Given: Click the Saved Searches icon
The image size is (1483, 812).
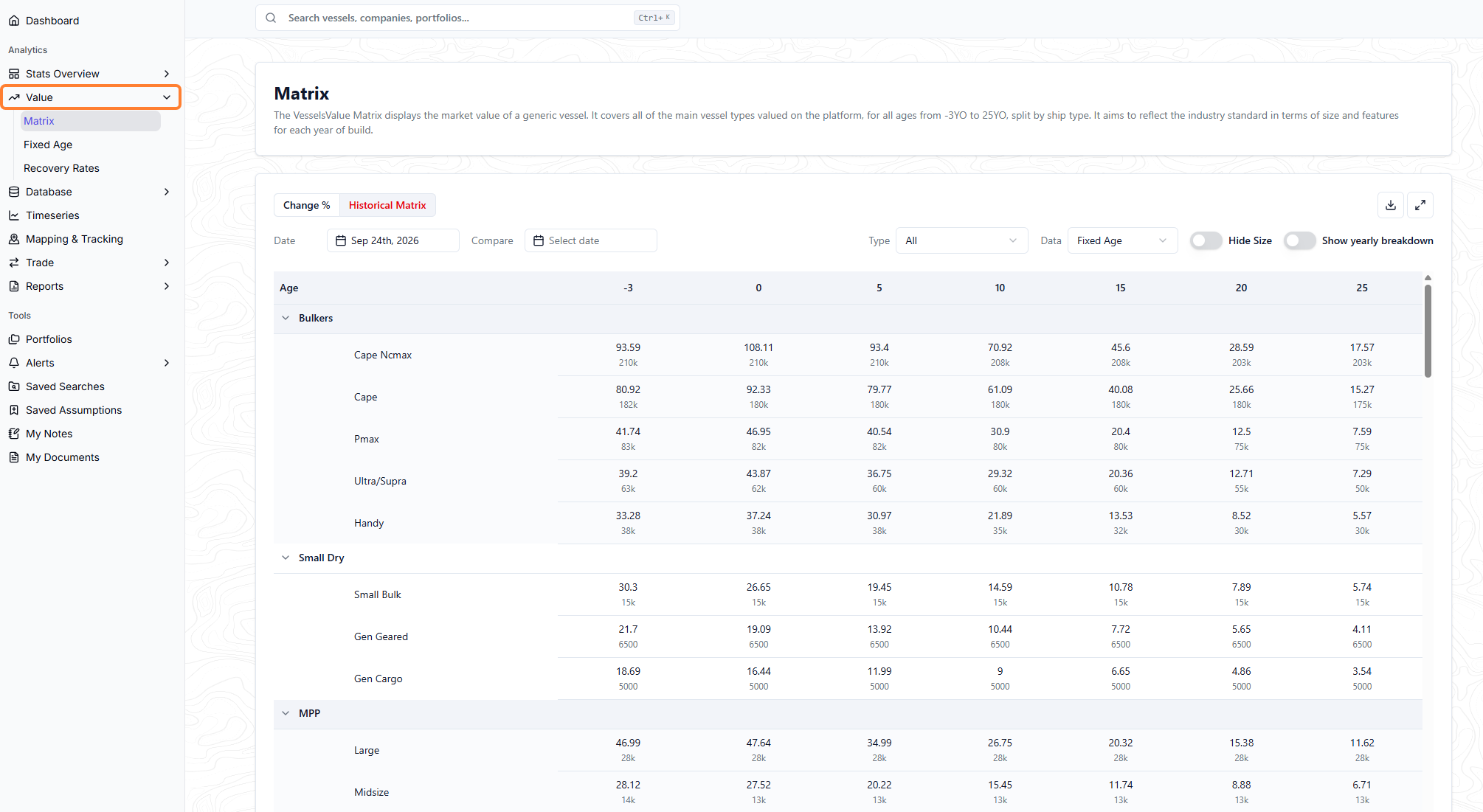Looking at the screenshot, I should tap(14, 386).
